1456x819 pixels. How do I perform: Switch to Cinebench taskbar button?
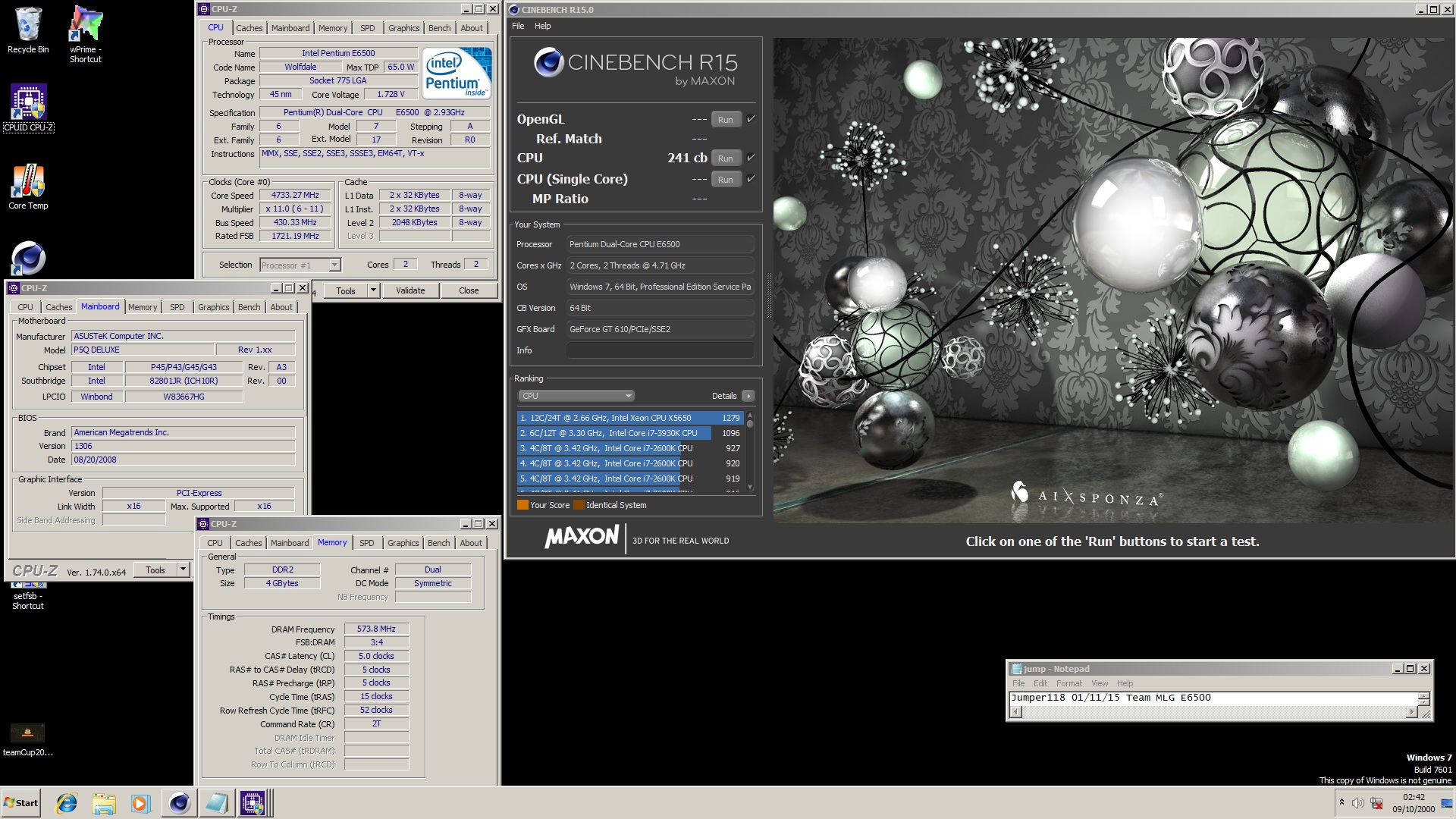pos(180,803)
